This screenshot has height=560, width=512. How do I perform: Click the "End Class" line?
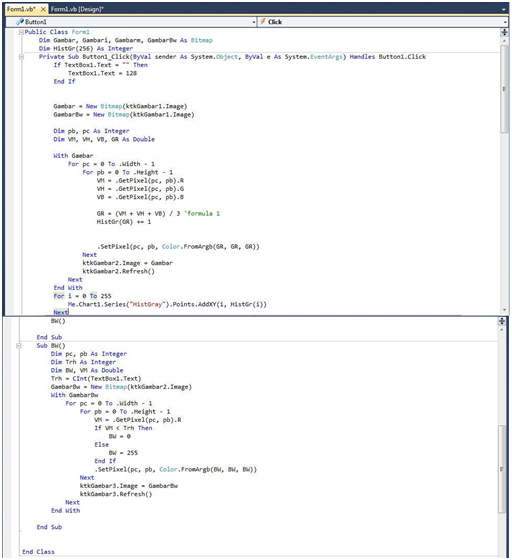tap(38, 552)
